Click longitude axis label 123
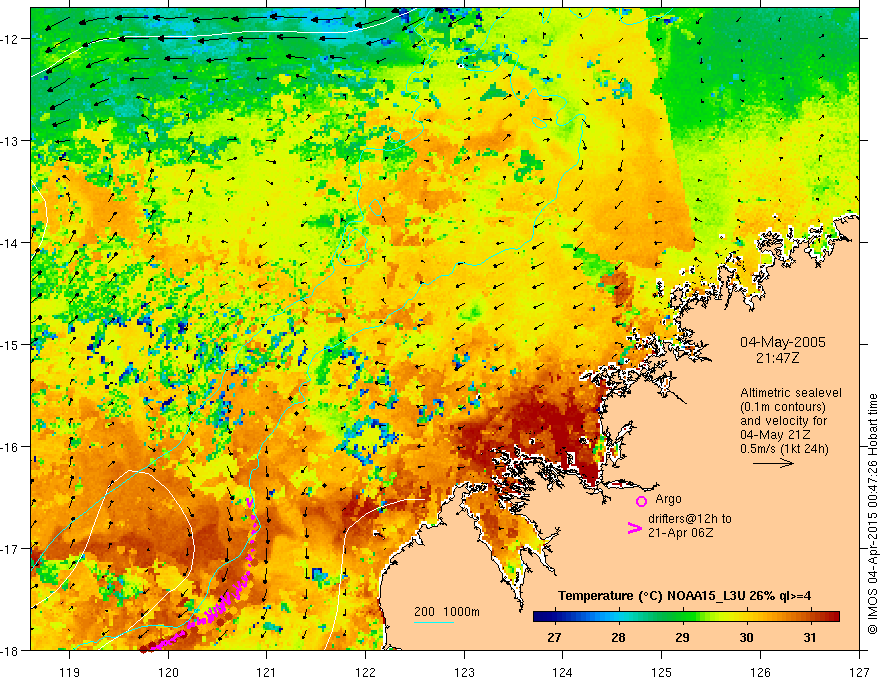 [464, 672]
